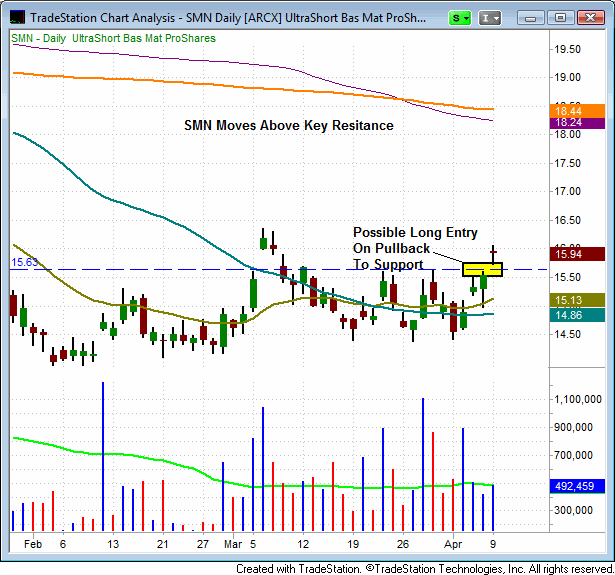Click the 19 date label on time axis

click(353, 544)
